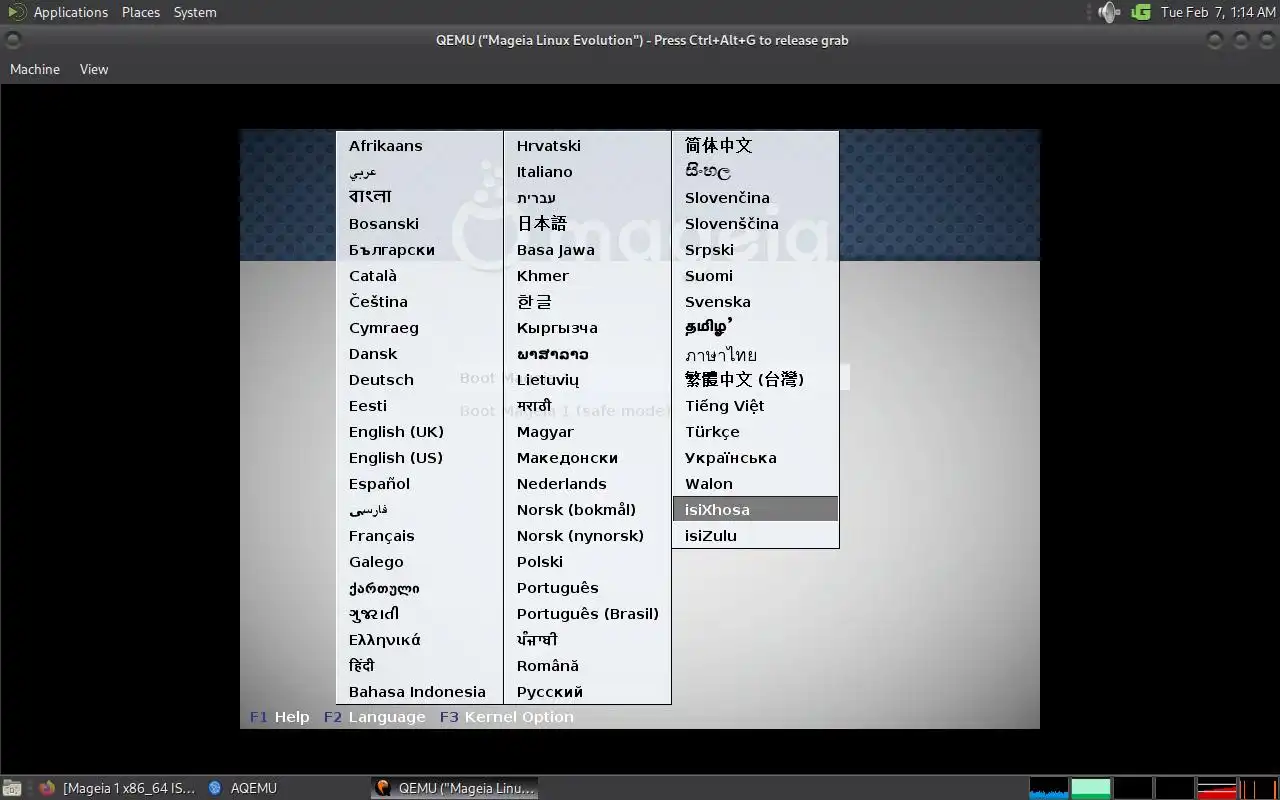Image resolution: width=1280 pixels, height=800 pixels.
Task: Click F2 Language in boot menu
Action: 375,717
